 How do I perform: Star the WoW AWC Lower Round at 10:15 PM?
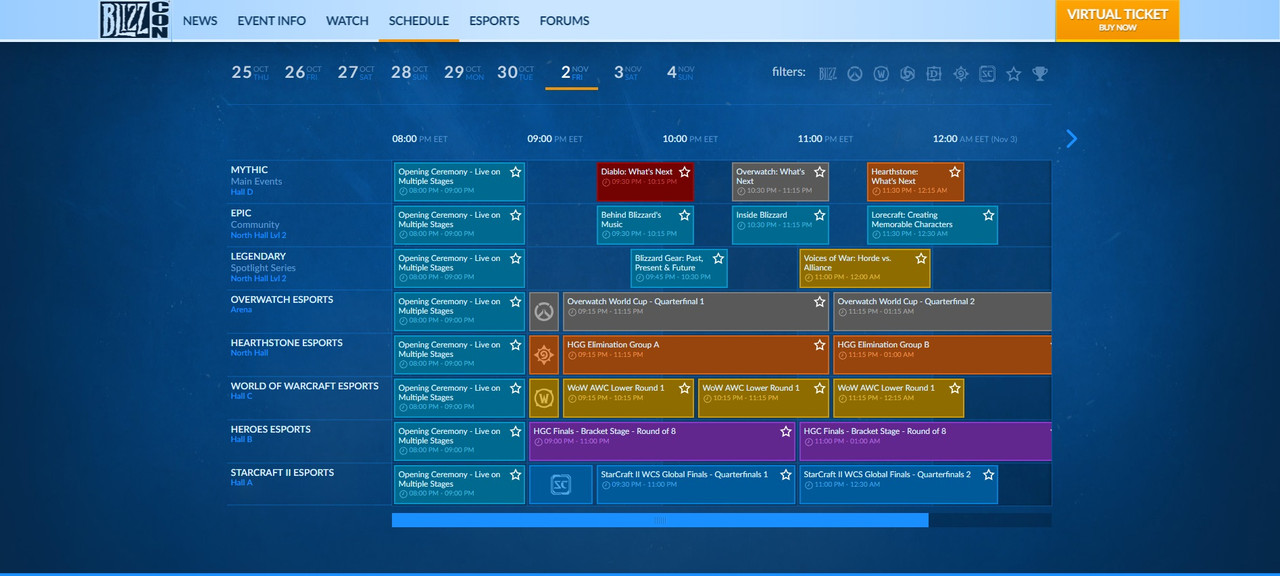click(819, 388)
